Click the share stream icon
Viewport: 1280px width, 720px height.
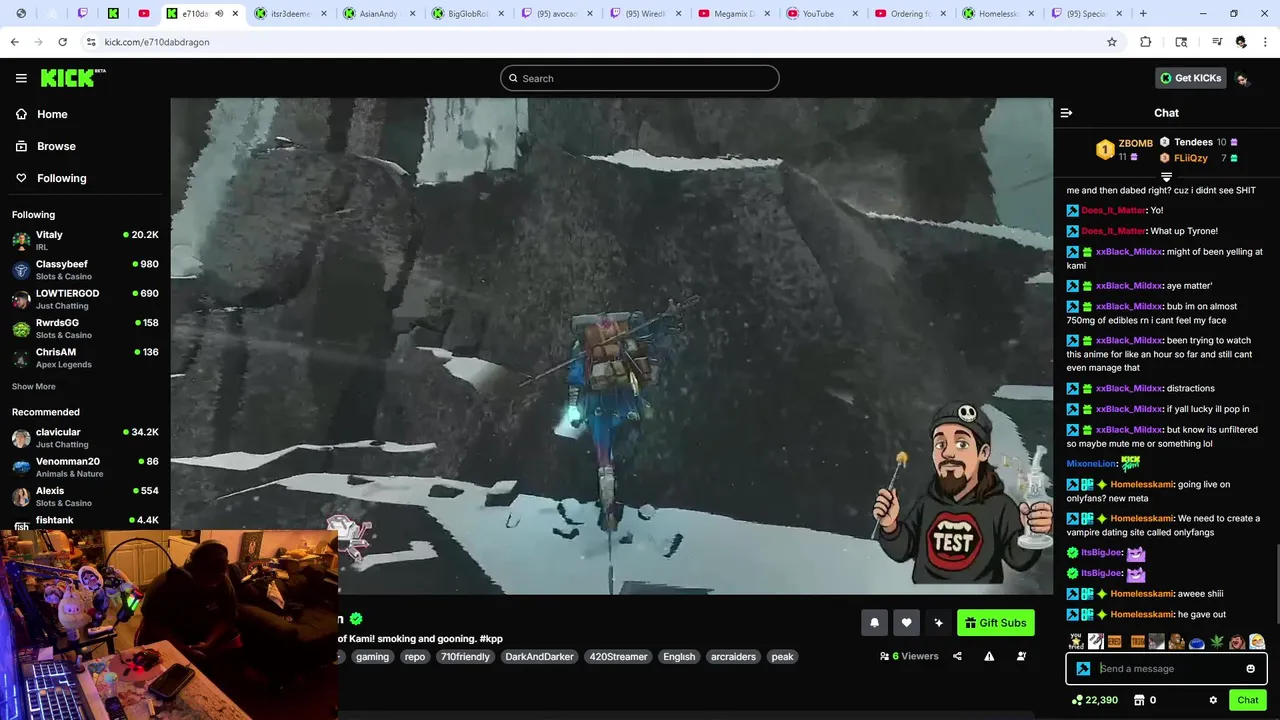coord(957,656)
